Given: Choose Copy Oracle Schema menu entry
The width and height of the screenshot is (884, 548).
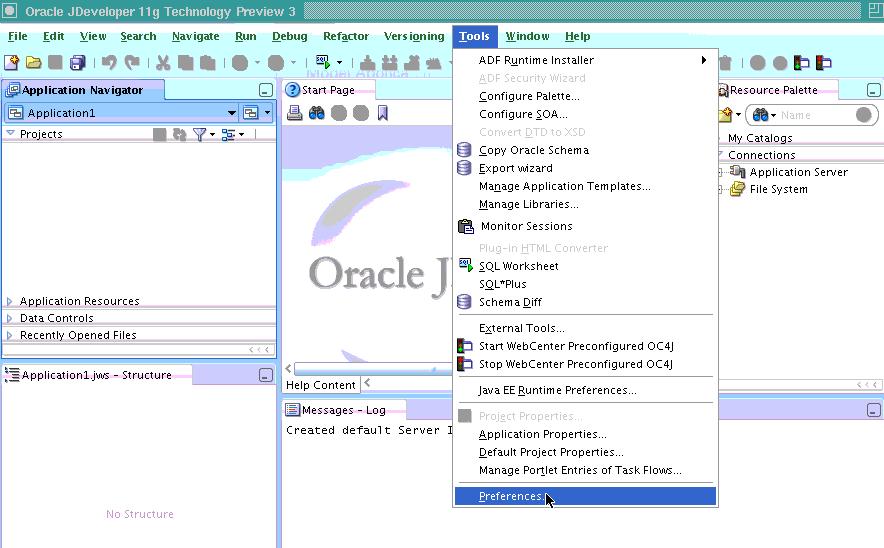Looking at the screenshot, I should (x=585, y=150).
